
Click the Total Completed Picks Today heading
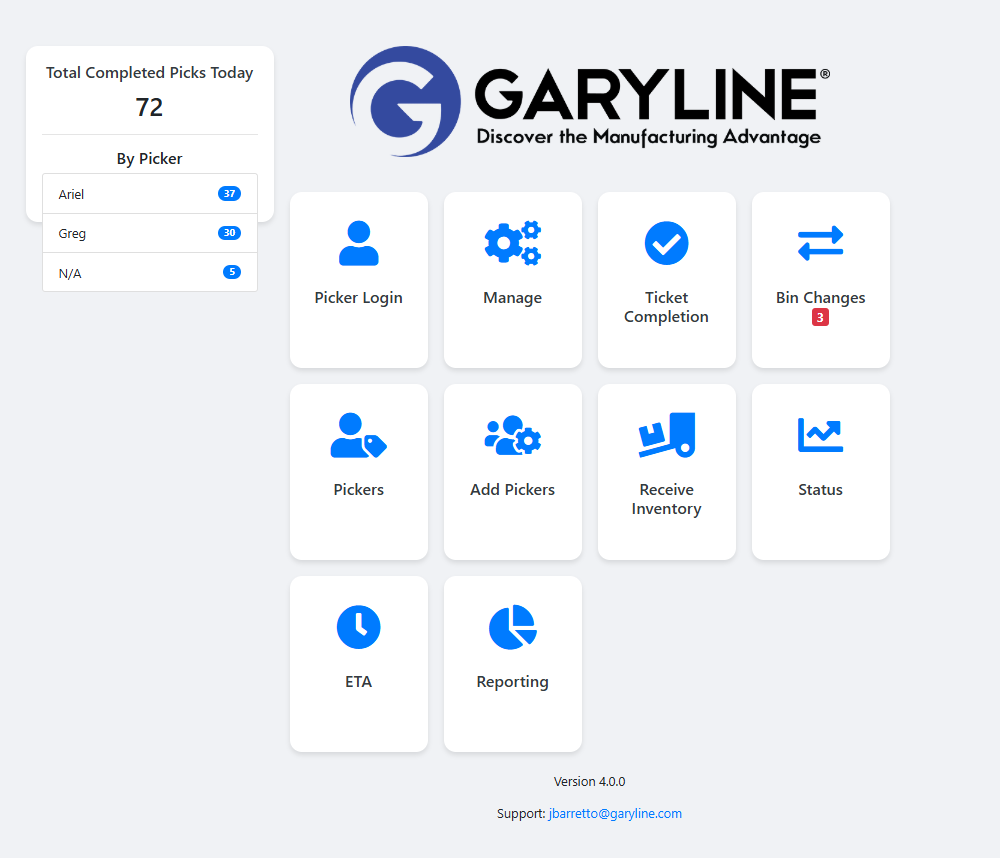point(149,73)
